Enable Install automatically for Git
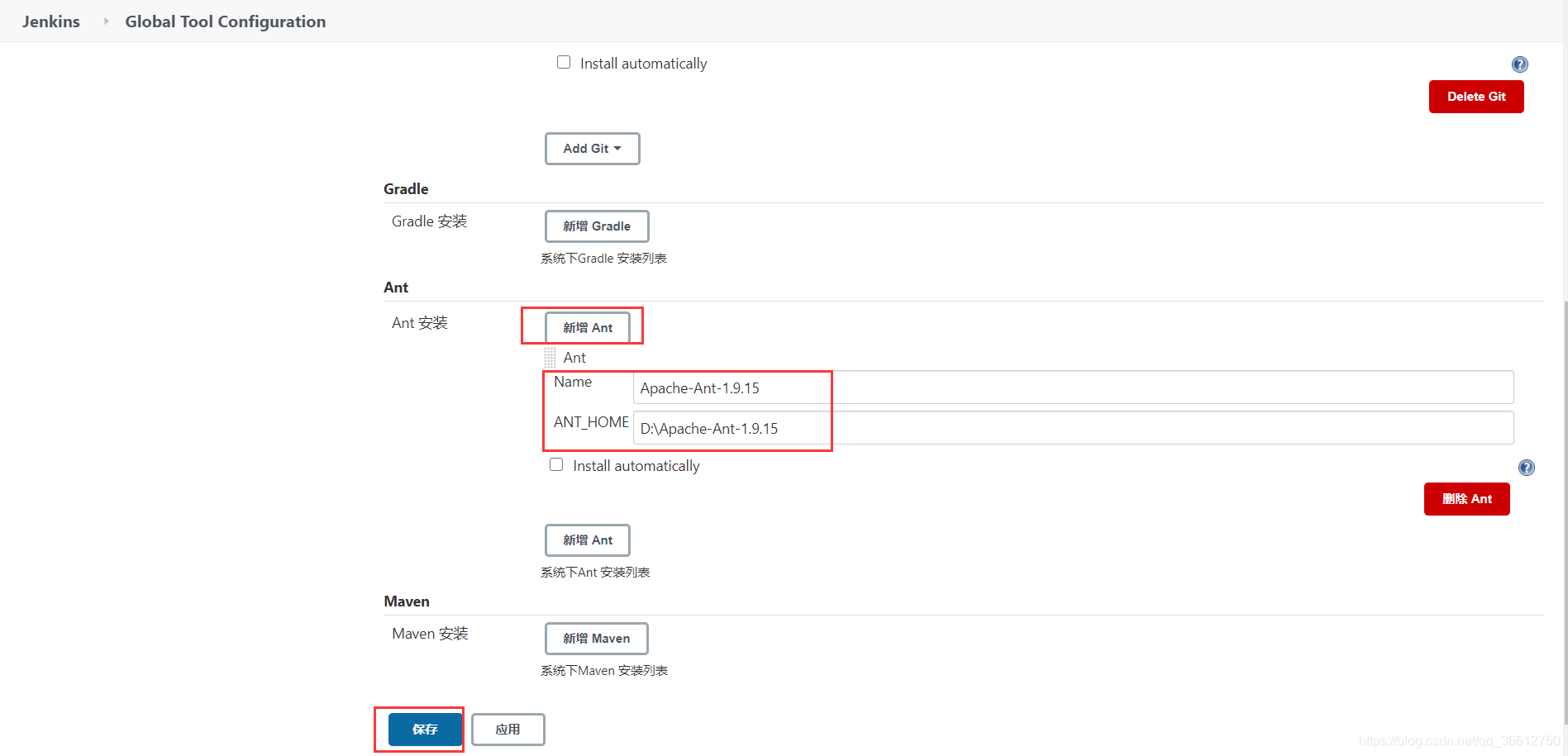The height and width of the screenshot is (756, 1568). [564, 63]
